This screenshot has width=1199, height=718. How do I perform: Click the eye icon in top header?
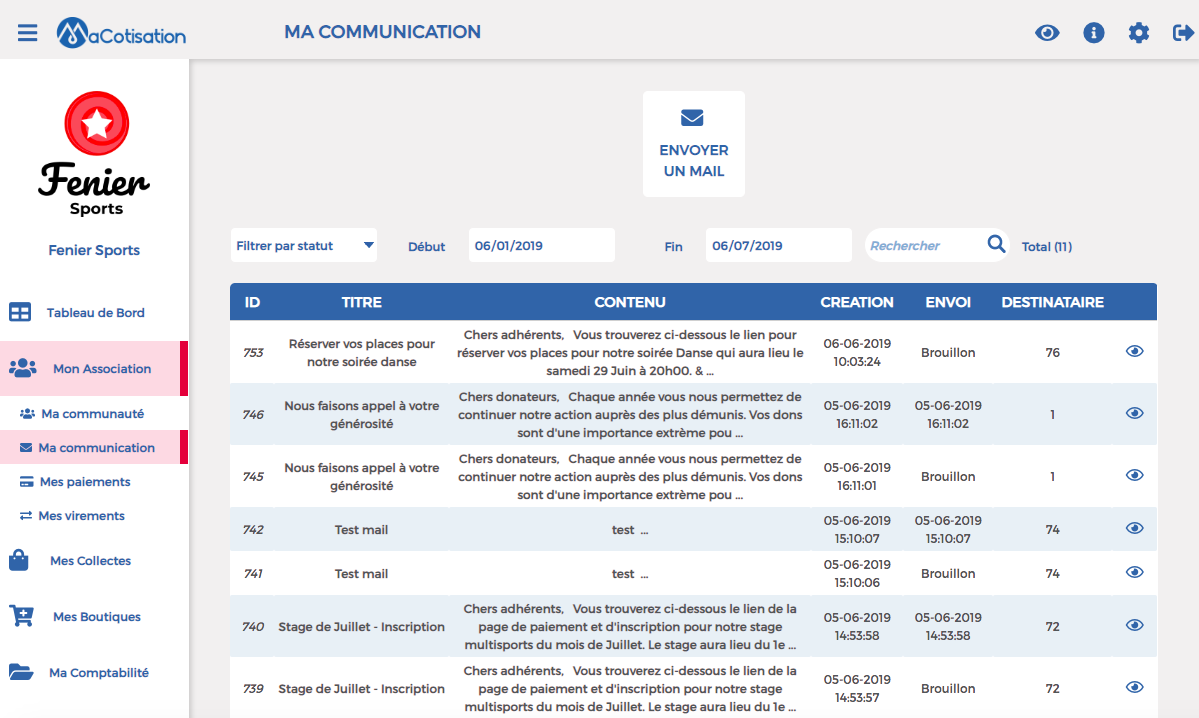coord(1047,33)
